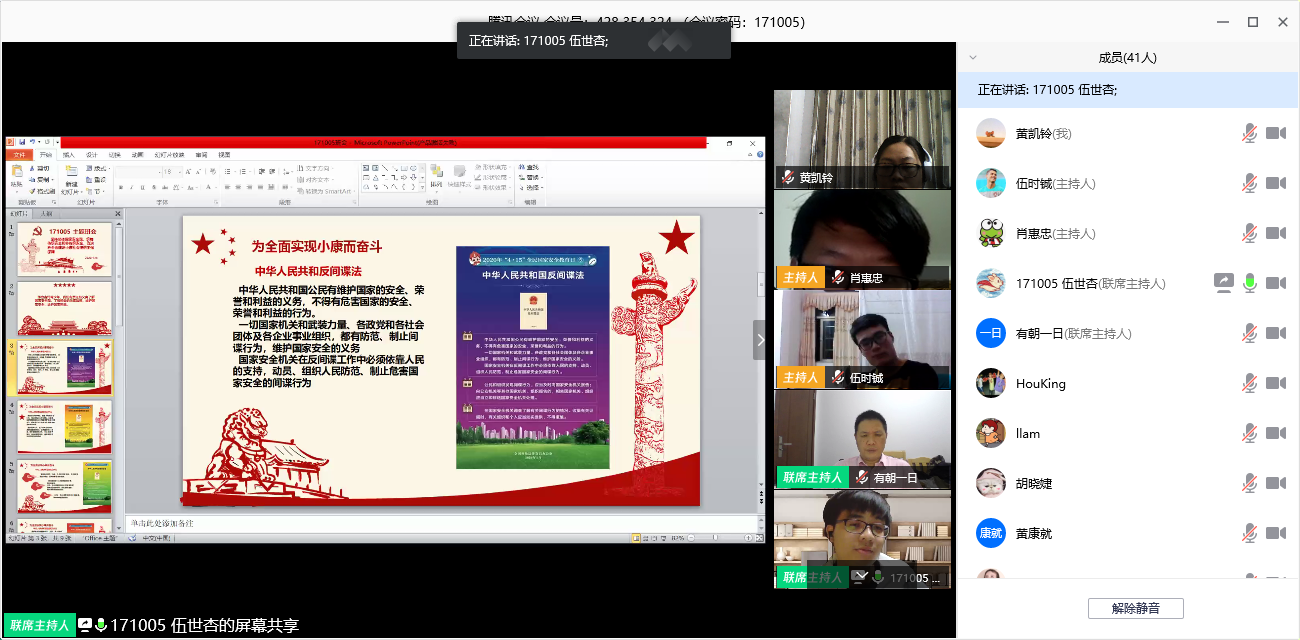Select 黄凯铃's video thumbnail

[x=862, y=138]
